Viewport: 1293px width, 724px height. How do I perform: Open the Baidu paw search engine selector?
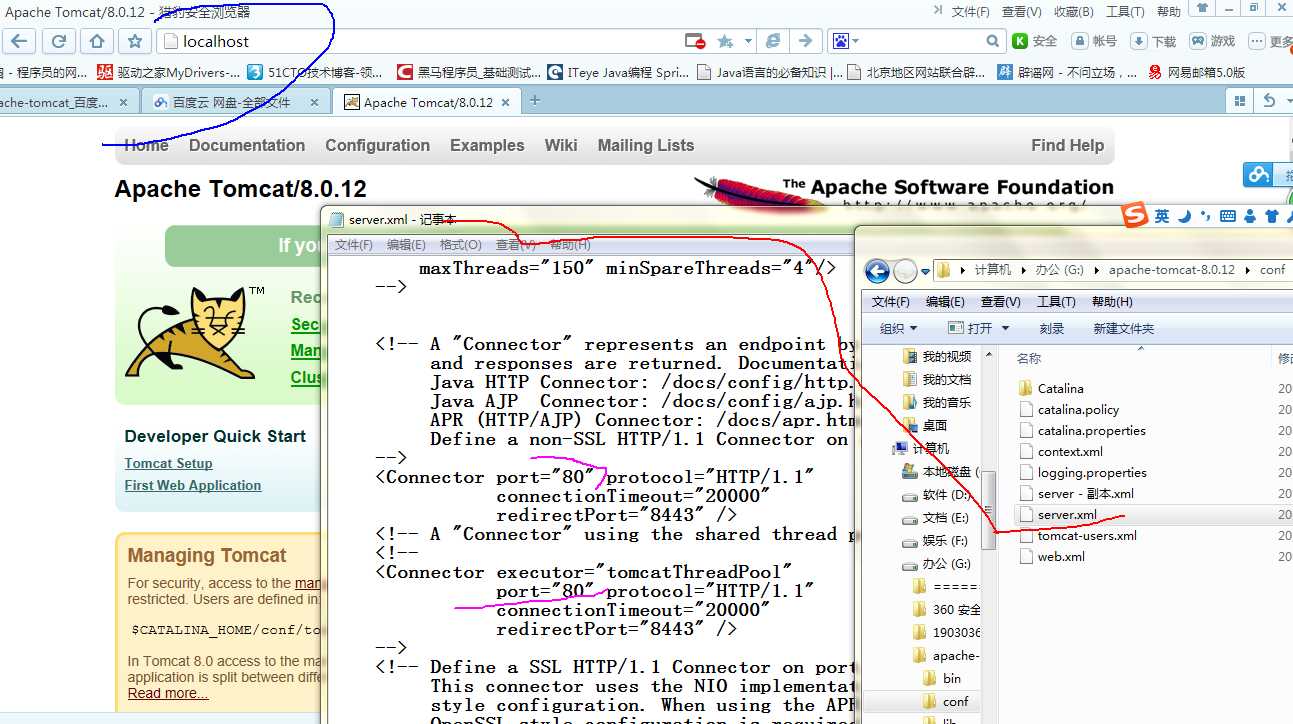pos(845,41)
